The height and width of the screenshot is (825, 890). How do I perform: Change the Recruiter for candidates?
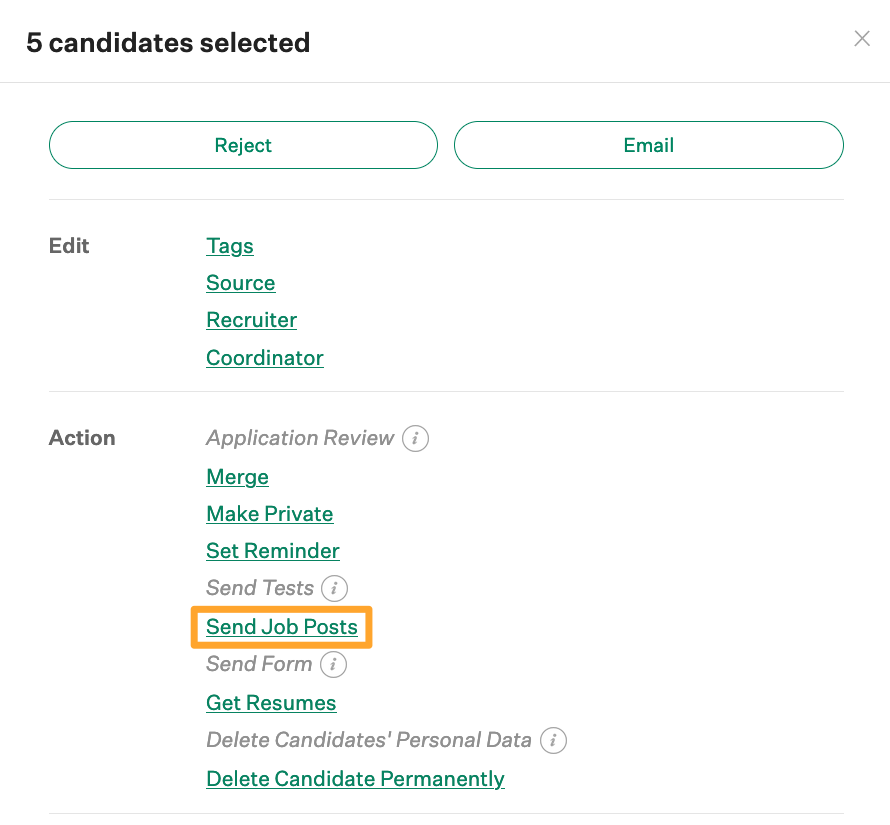252,320
